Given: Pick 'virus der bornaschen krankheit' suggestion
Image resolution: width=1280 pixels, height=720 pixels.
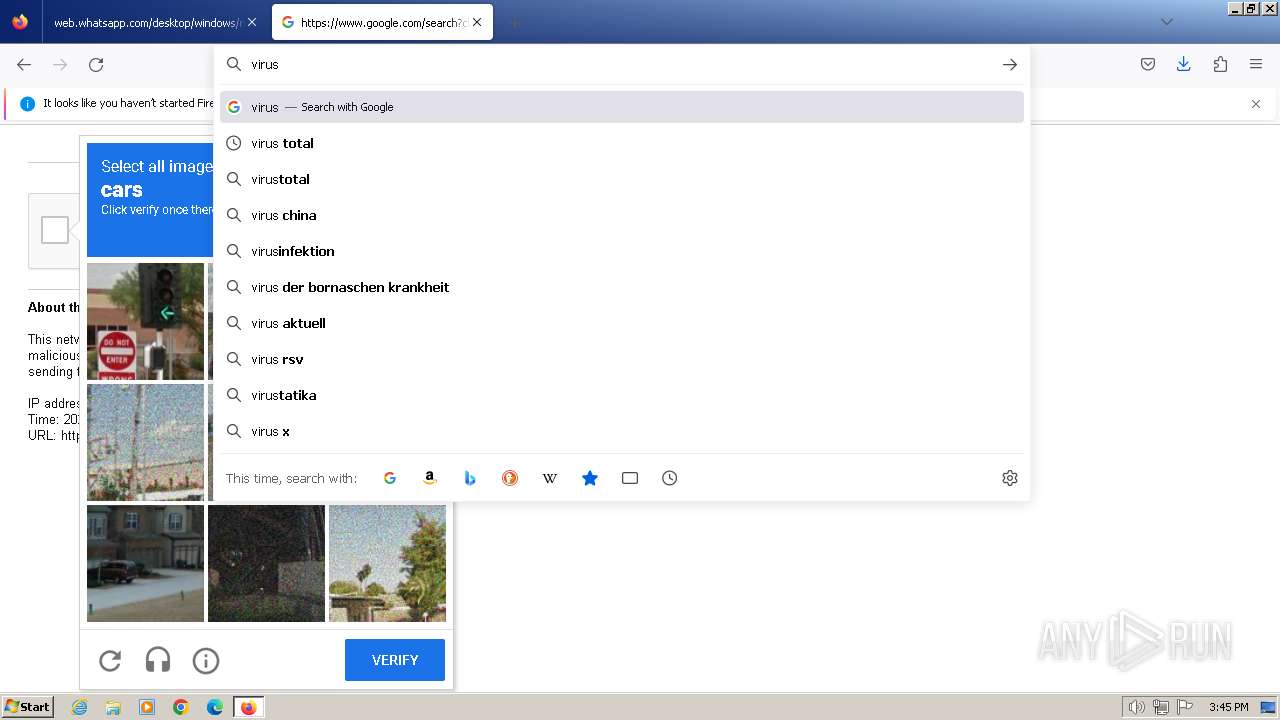Looking at the screenshot, I should tap(622, 287).
